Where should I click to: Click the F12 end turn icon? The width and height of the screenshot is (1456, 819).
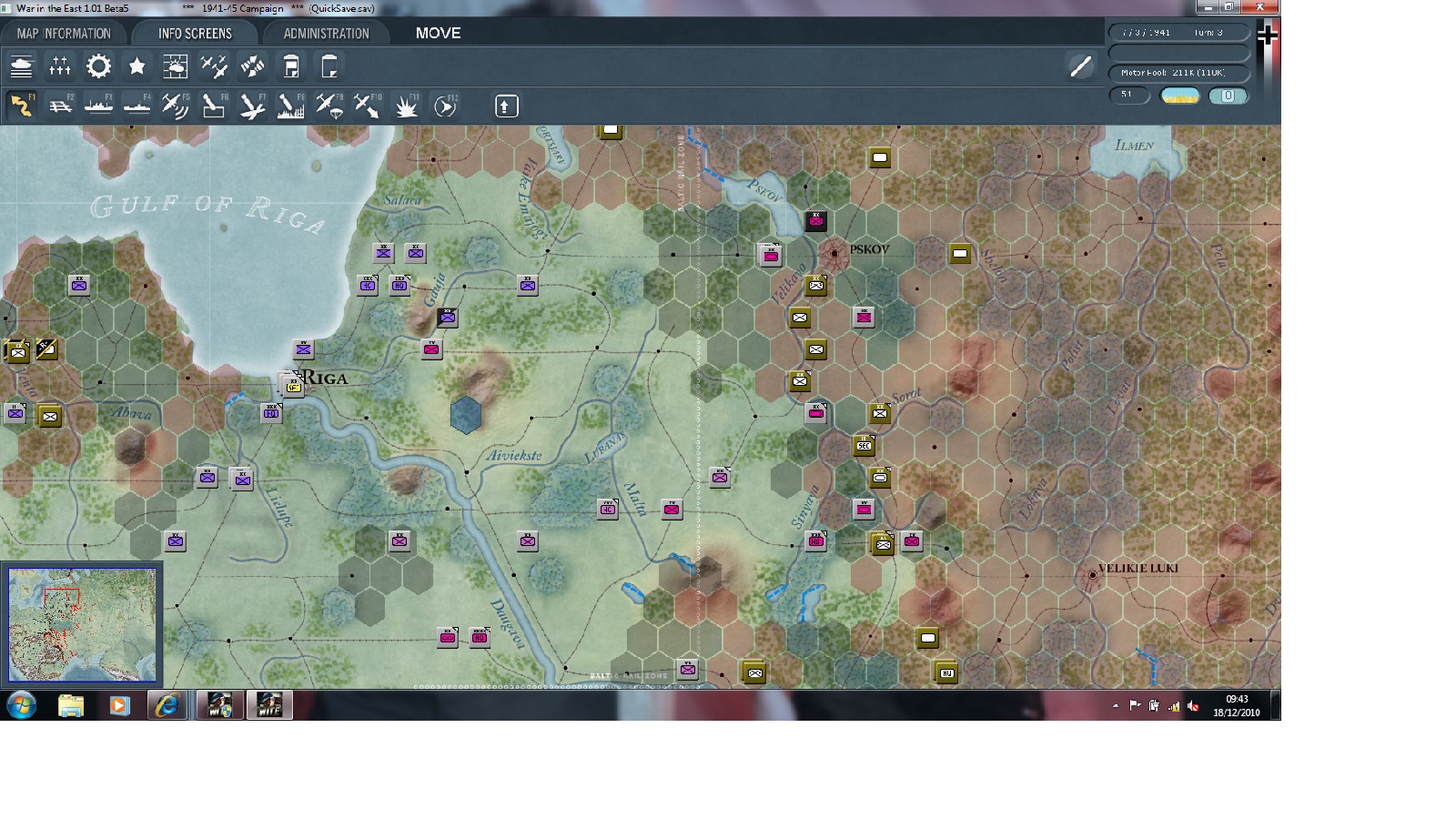coord(444,106)
